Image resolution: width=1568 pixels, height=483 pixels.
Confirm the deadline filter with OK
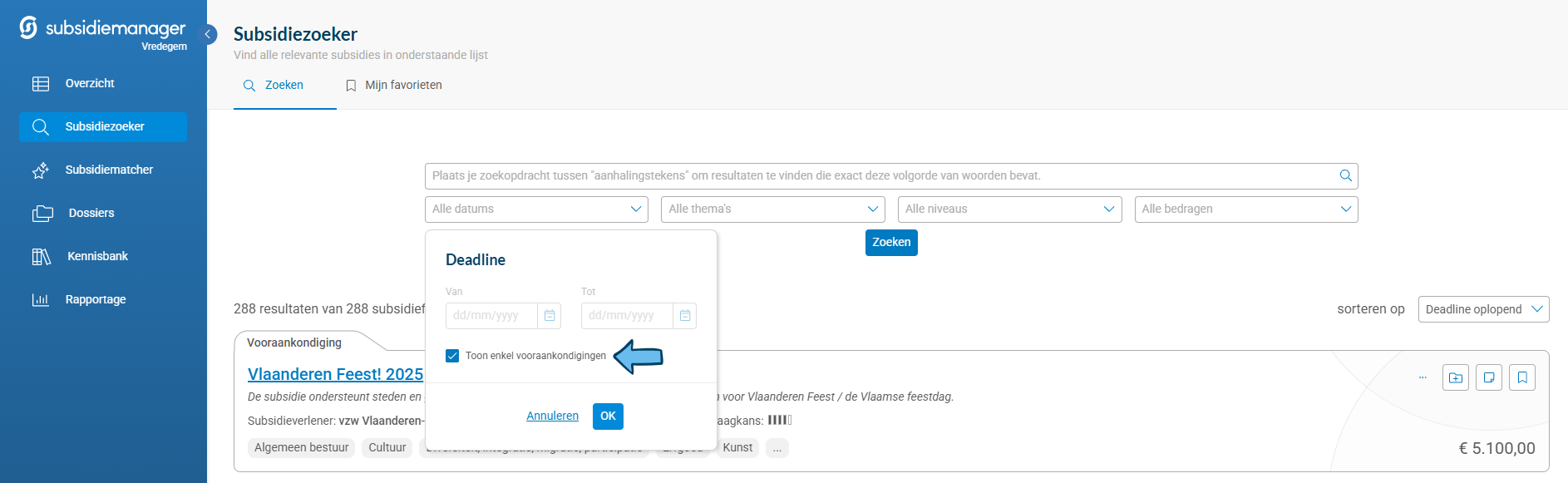point(608,416)
